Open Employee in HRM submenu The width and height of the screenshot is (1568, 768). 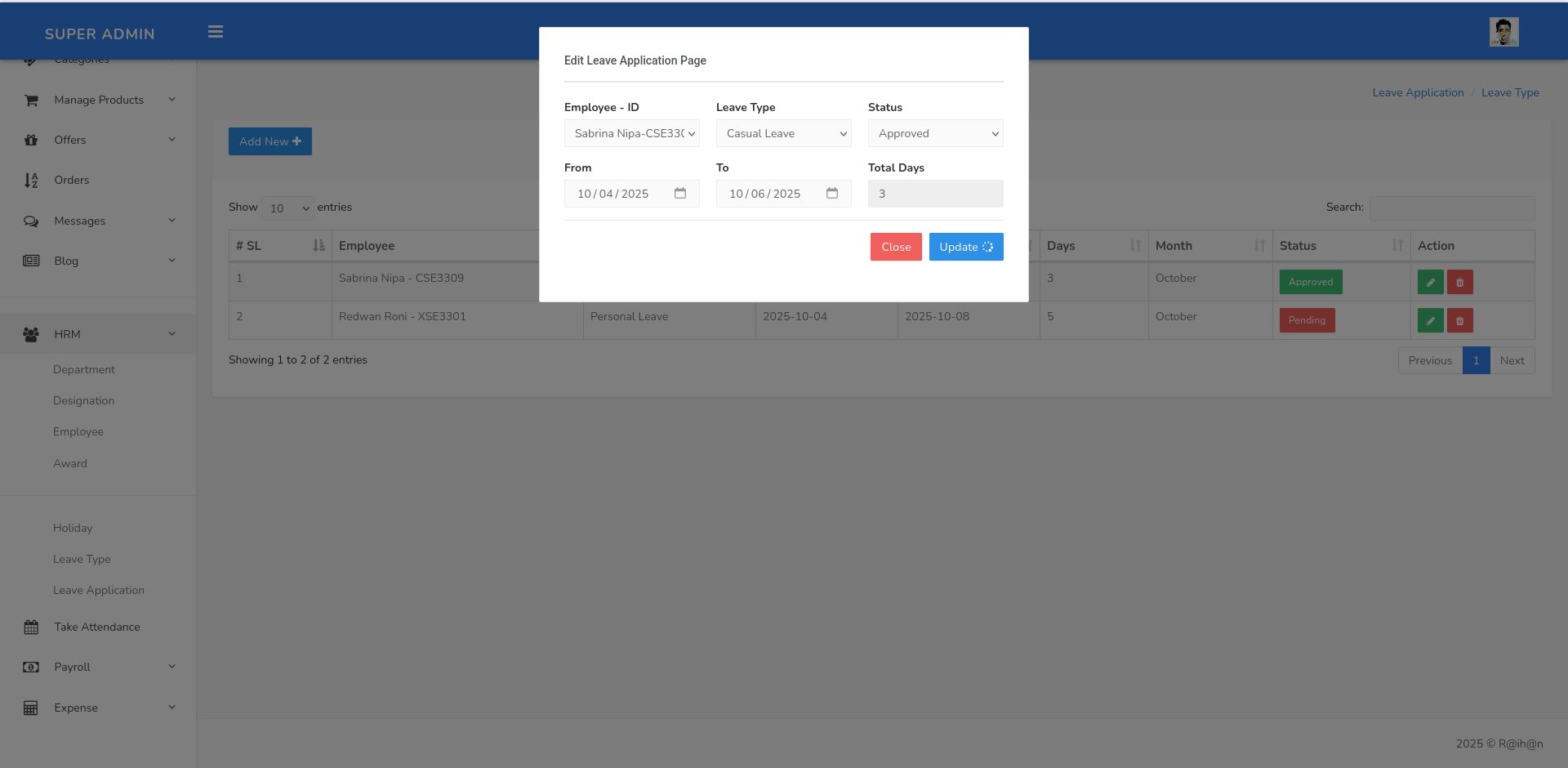(x=78, y=432)
